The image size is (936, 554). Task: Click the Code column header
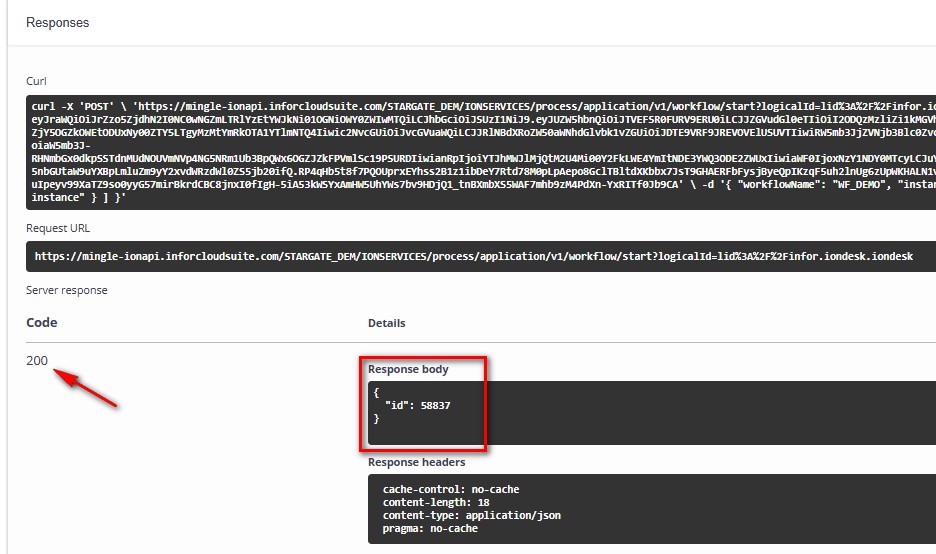coord(41,323)
